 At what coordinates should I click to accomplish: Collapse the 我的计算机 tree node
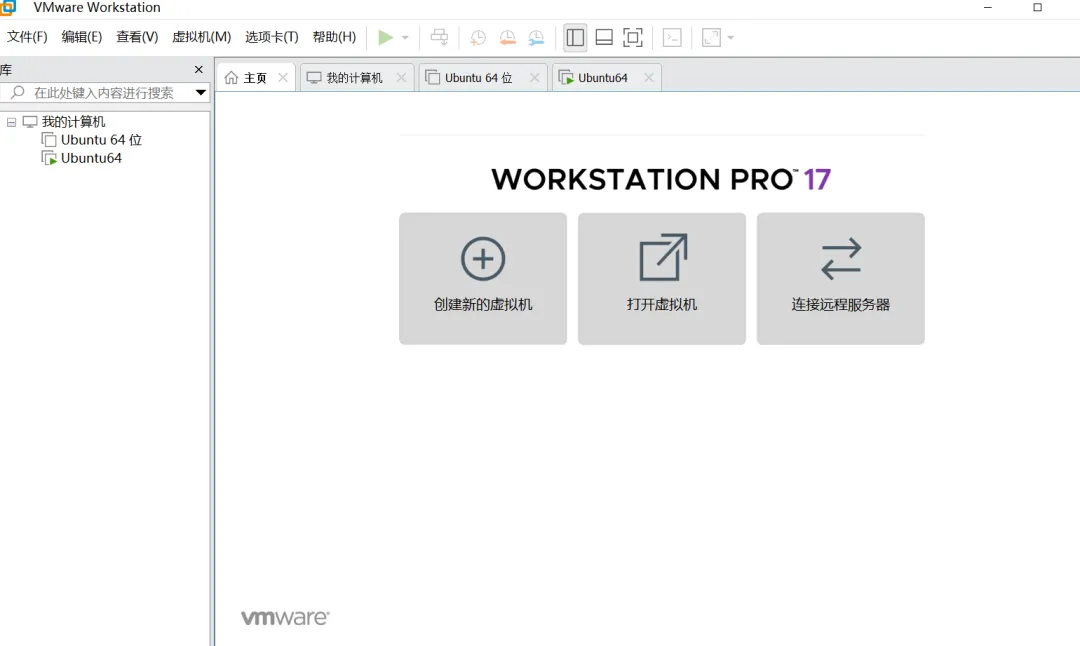(12, 122)
